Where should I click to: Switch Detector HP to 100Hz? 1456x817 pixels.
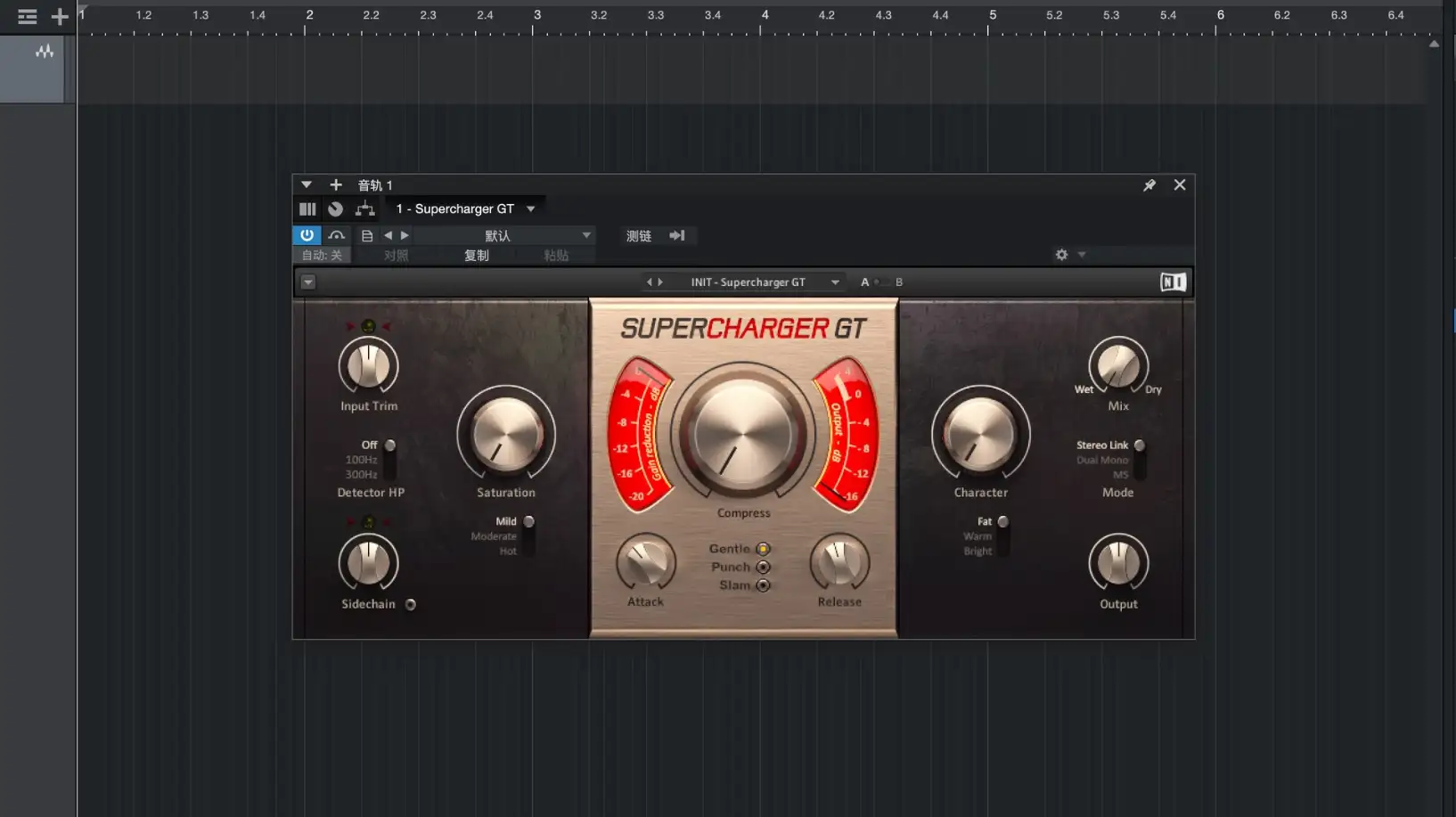pyautogui.click(x=389, y=460)
